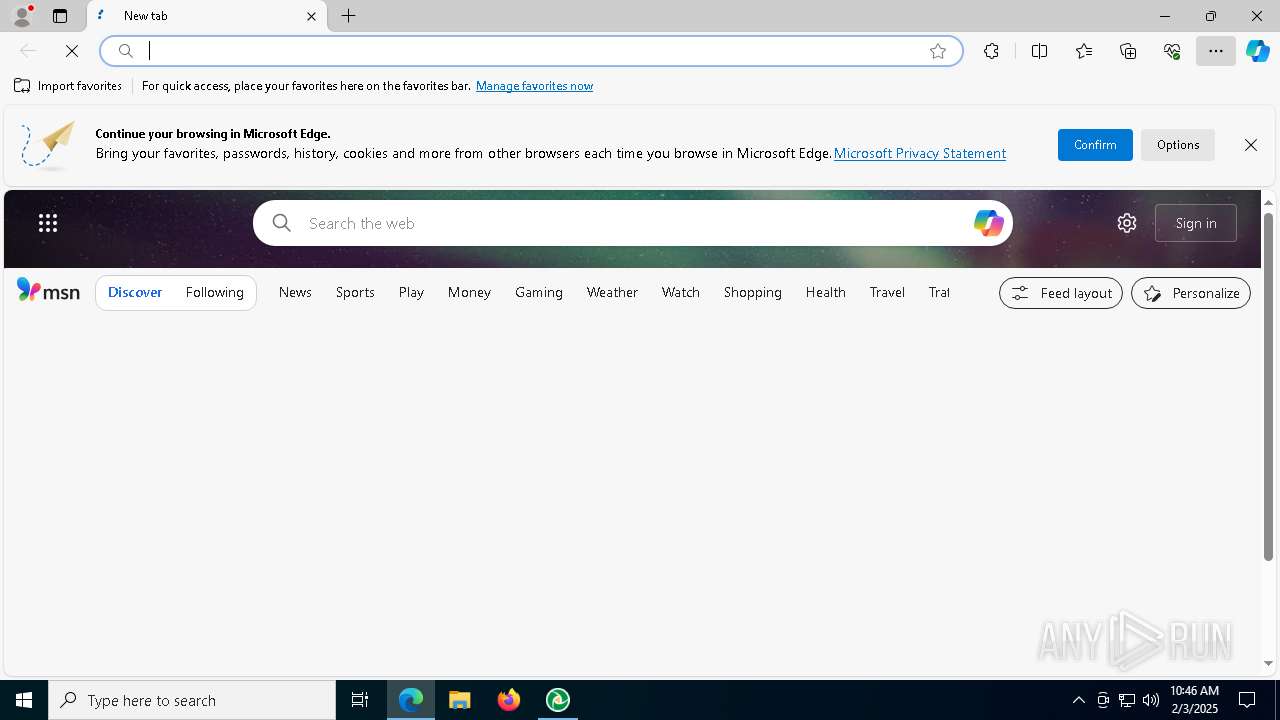Open Task View on taskbar
The width and height of the screenshot is (1280, 720).
[360, 700]
